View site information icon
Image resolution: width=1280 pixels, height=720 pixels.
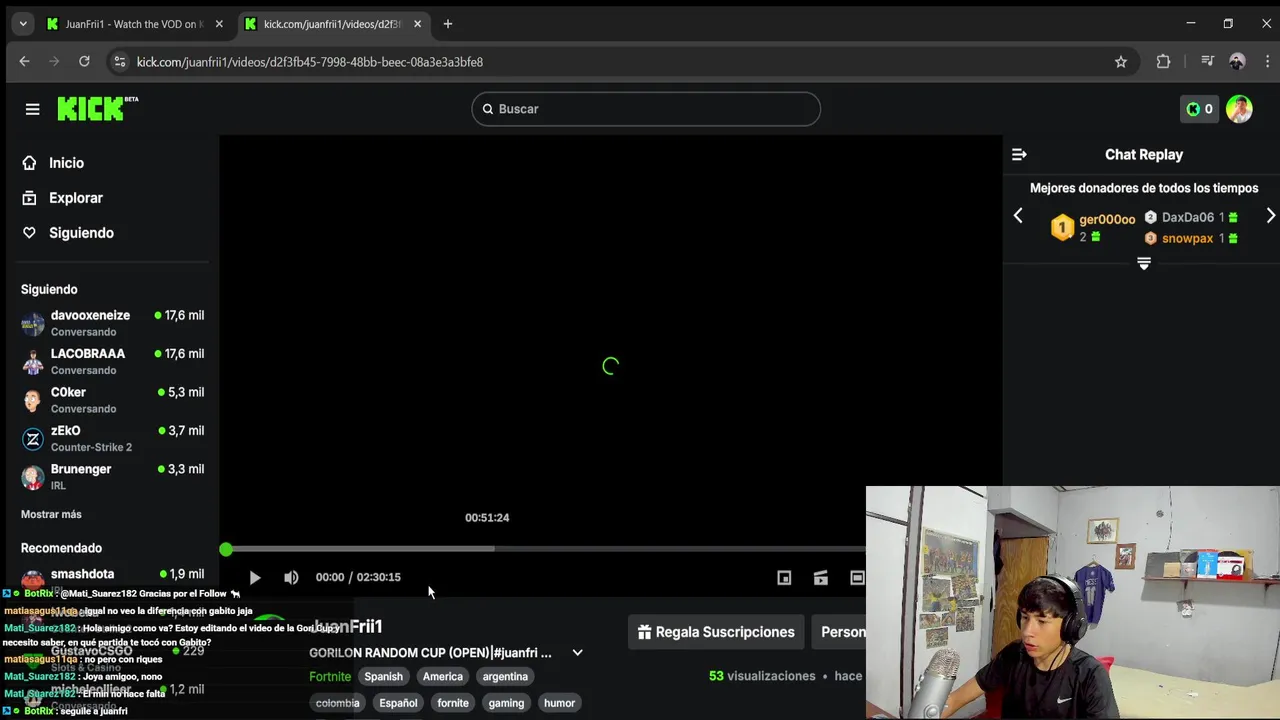pyautogui.click(x=119, y=62)
